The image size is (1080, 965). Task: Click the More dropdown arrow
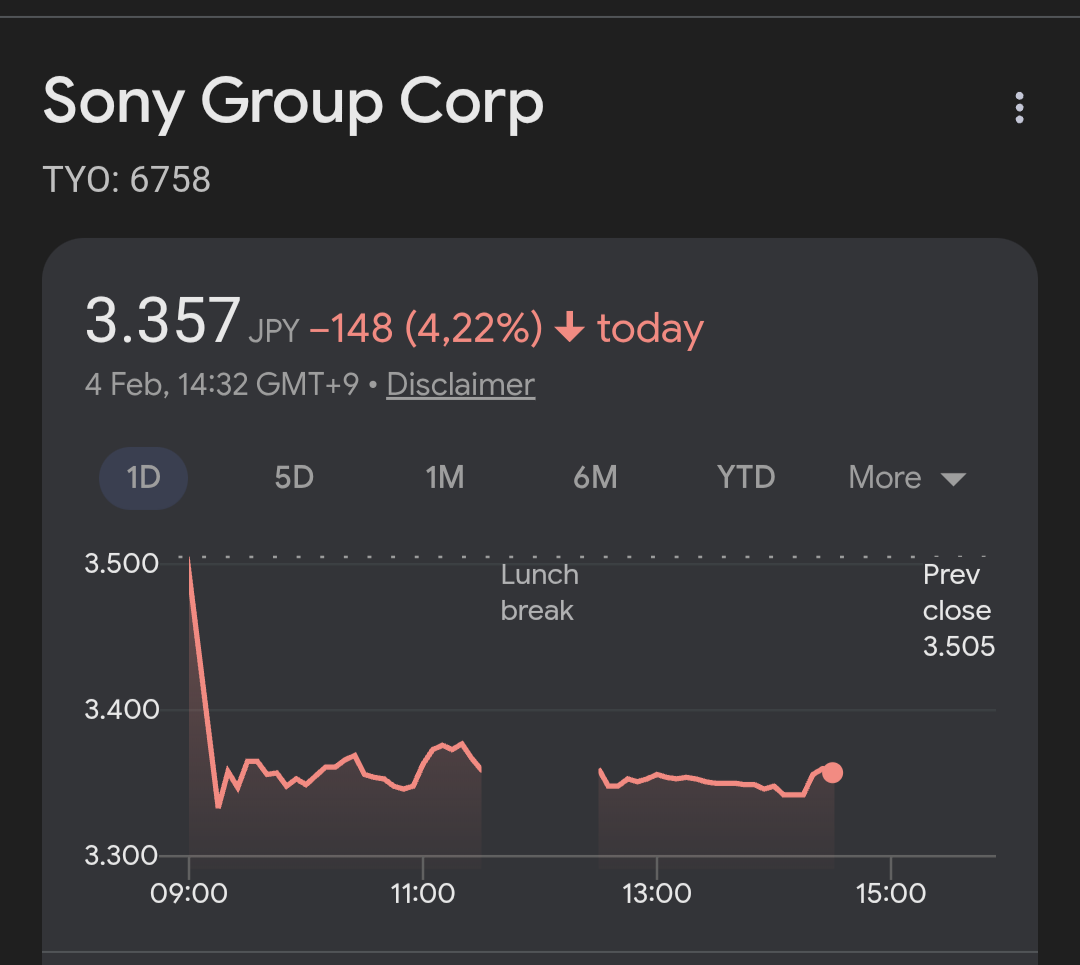point(953,479)
